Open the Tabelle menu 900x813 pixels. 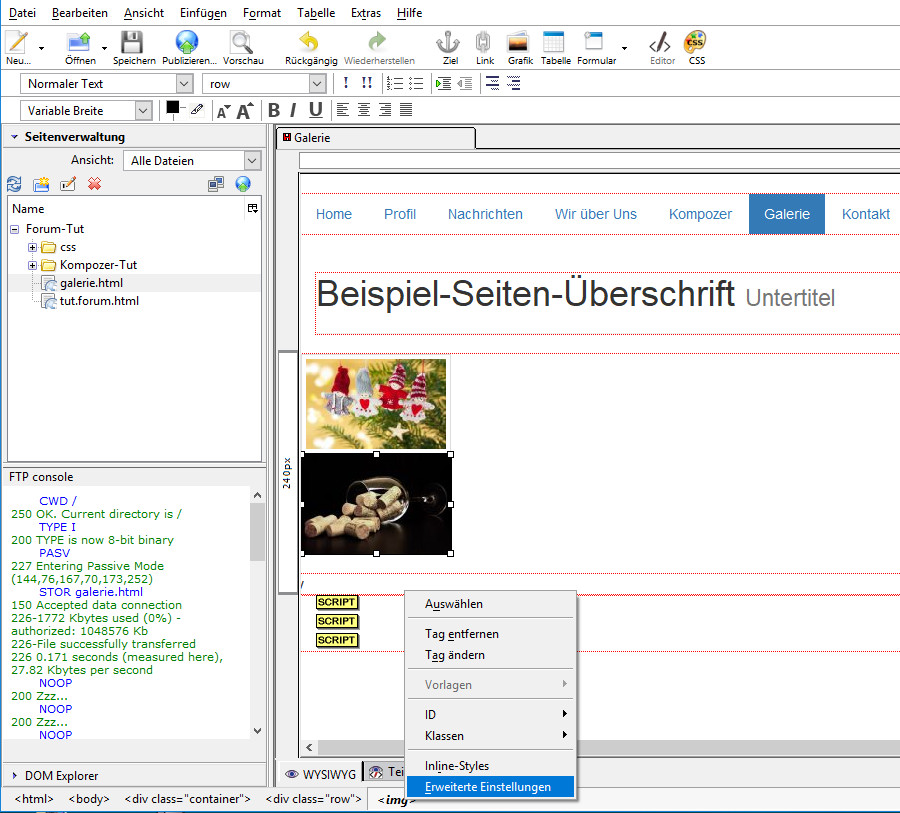coord(316,13)
